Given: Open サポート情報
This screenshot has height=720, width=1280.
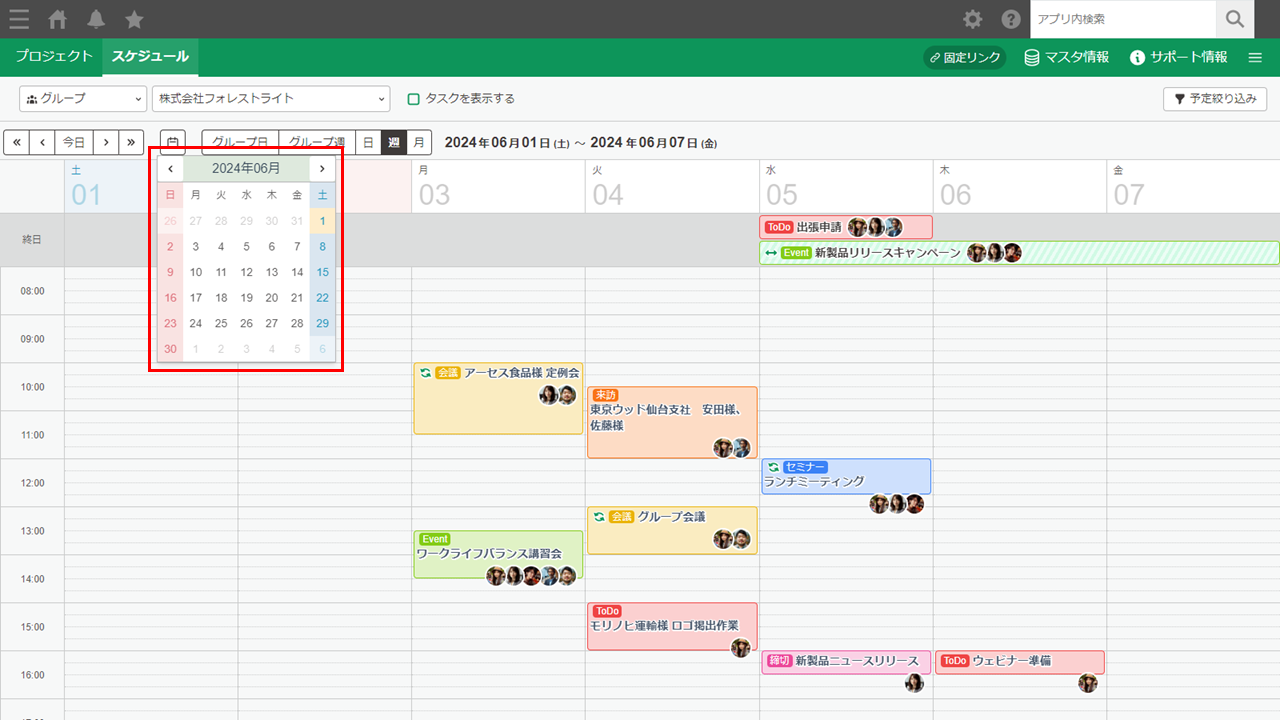Looking at the screenshot, I should click(x=1178, y=58).
